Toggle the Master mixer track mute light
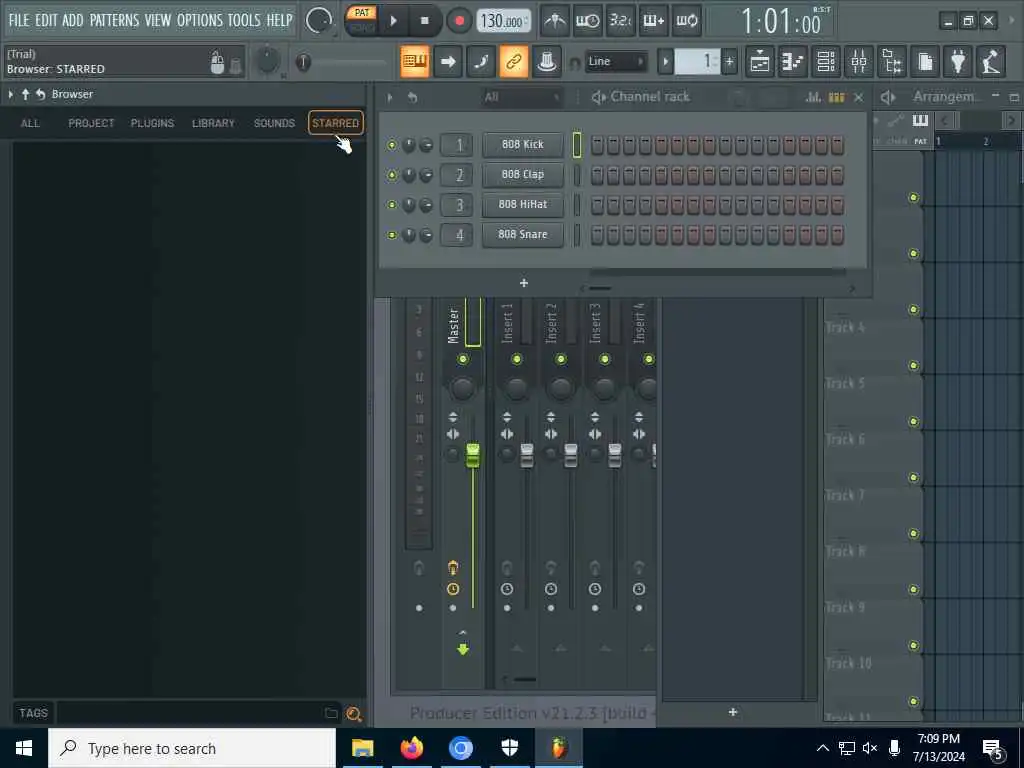The height and width of the screenshot is (768, 1024). click(x=463, y=359)
